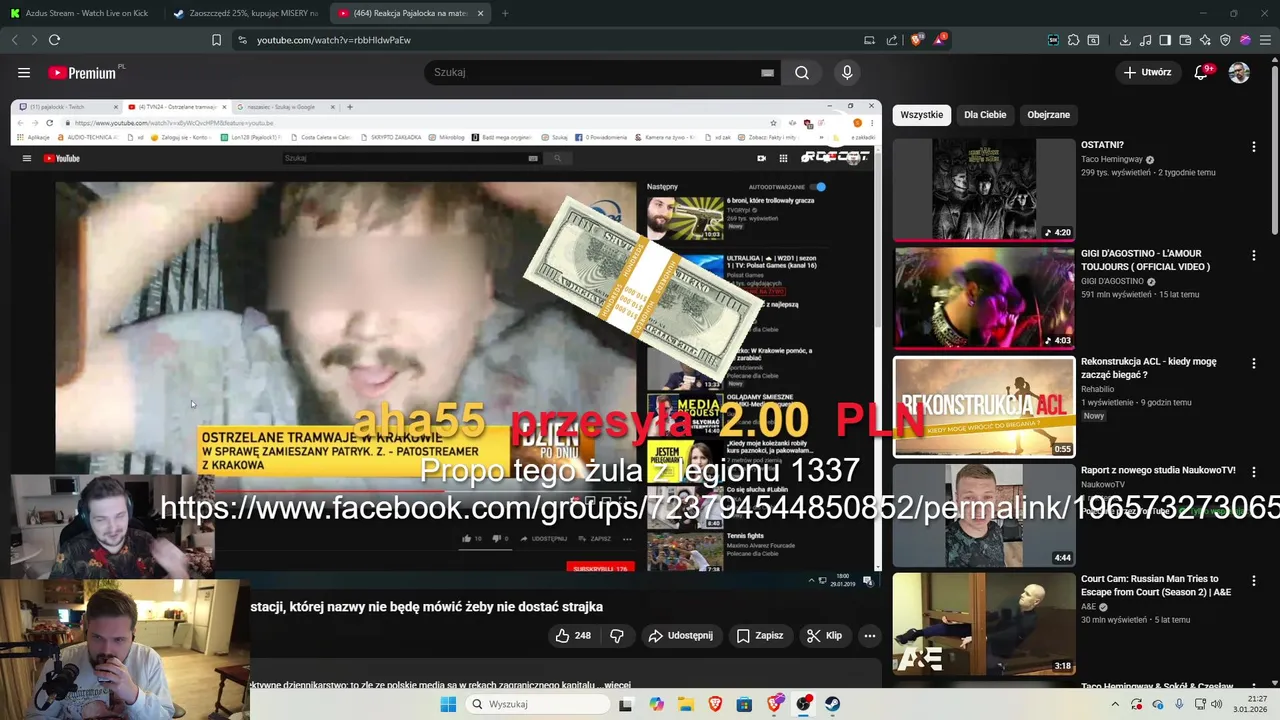Open the Brave main hamburger menu
Image resolution: width=1280 pixels, height=720 pixels.
[1265, 40]
